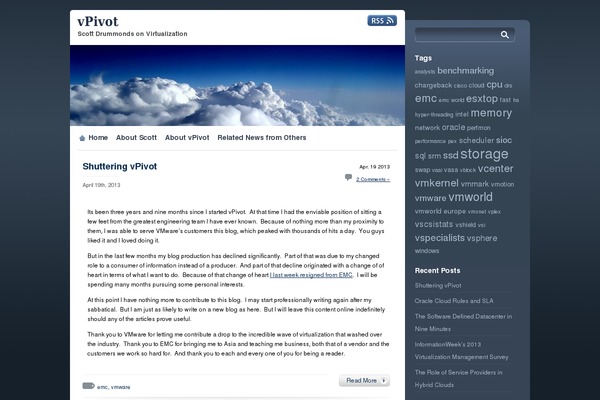
Task: Open the 2 Comments link
Action: pyautogui.click(x=373, y=179)
